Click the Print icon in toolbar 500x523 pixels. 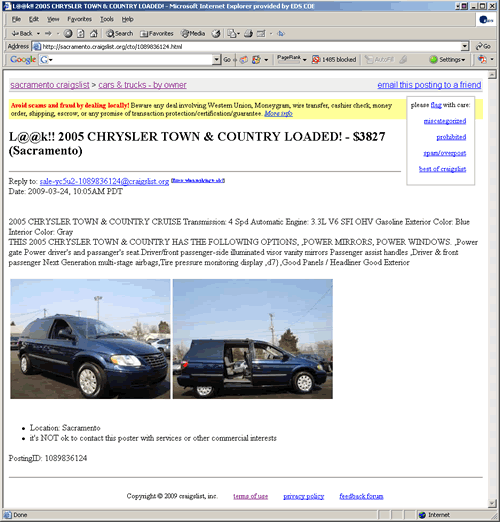pyautogui.click(x=248, y=33)
